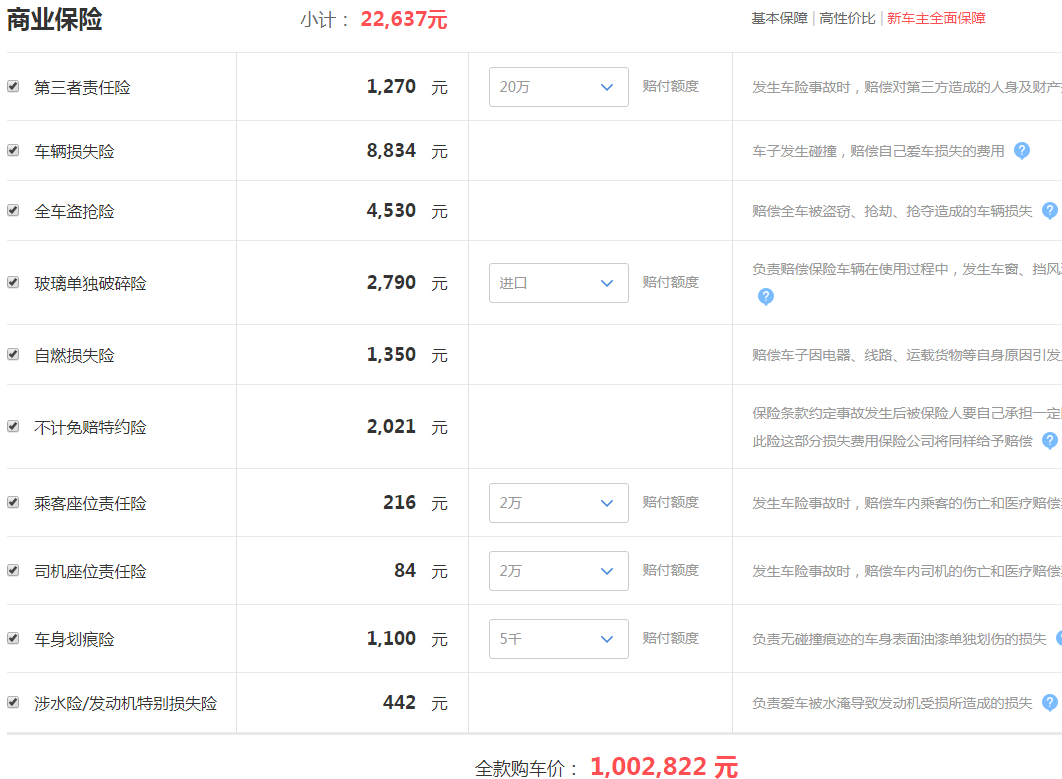Uncheck 第三者责任险 checkbox
Viewport: 1062px width, 779px height.
(13, 86)
